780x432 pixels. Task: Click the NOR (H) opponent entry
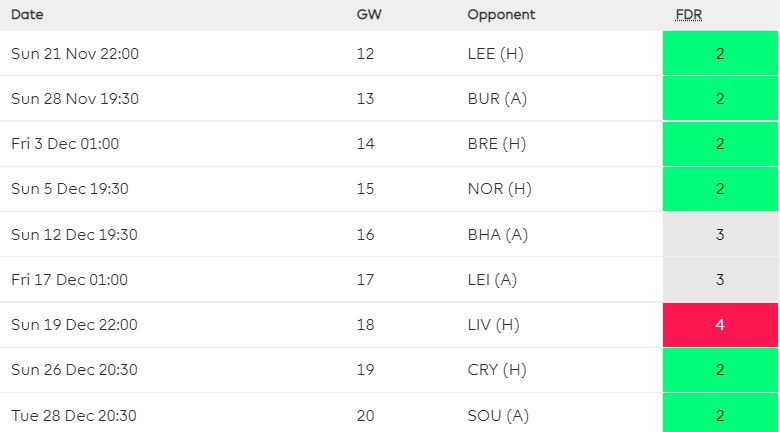[497, 189]
